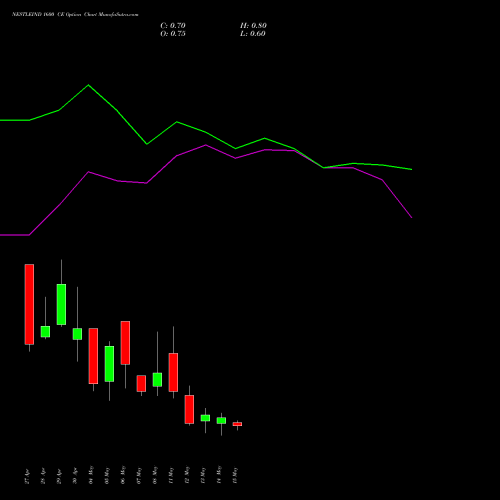This screenshot has width=500, height=500.
Task: Select the 28 Apr date label
Action: pyautogui.click(x=43, y=476)
